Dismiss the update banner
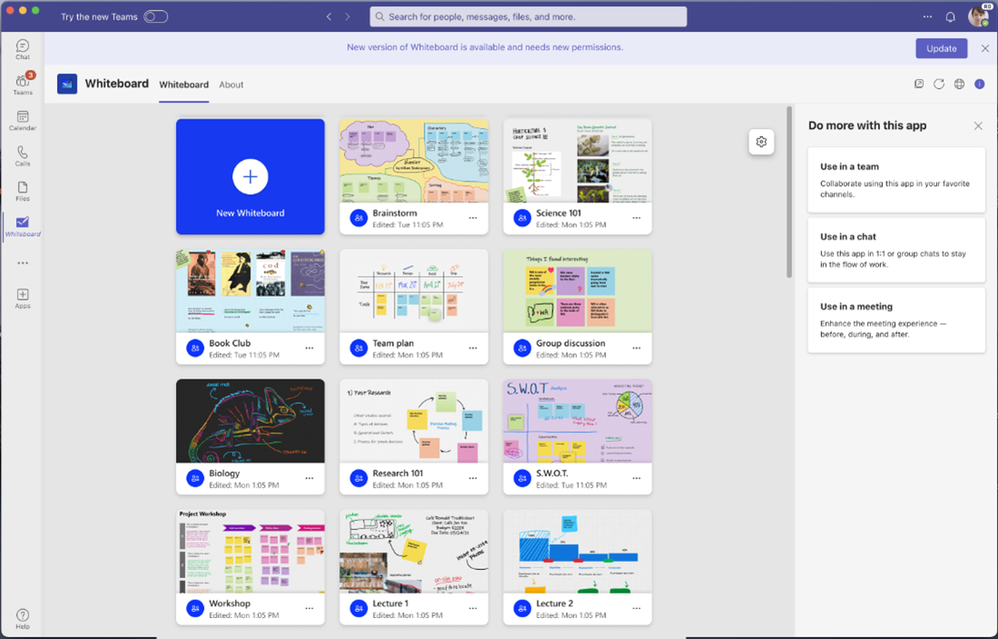Screen dimensions: 998x639 [985, 48]
